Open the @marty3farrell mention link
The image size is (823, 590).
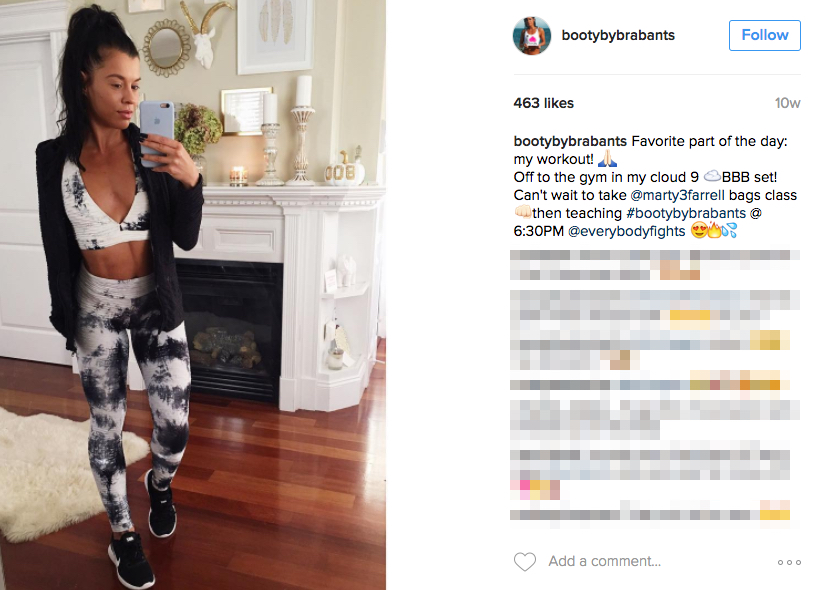677,195
